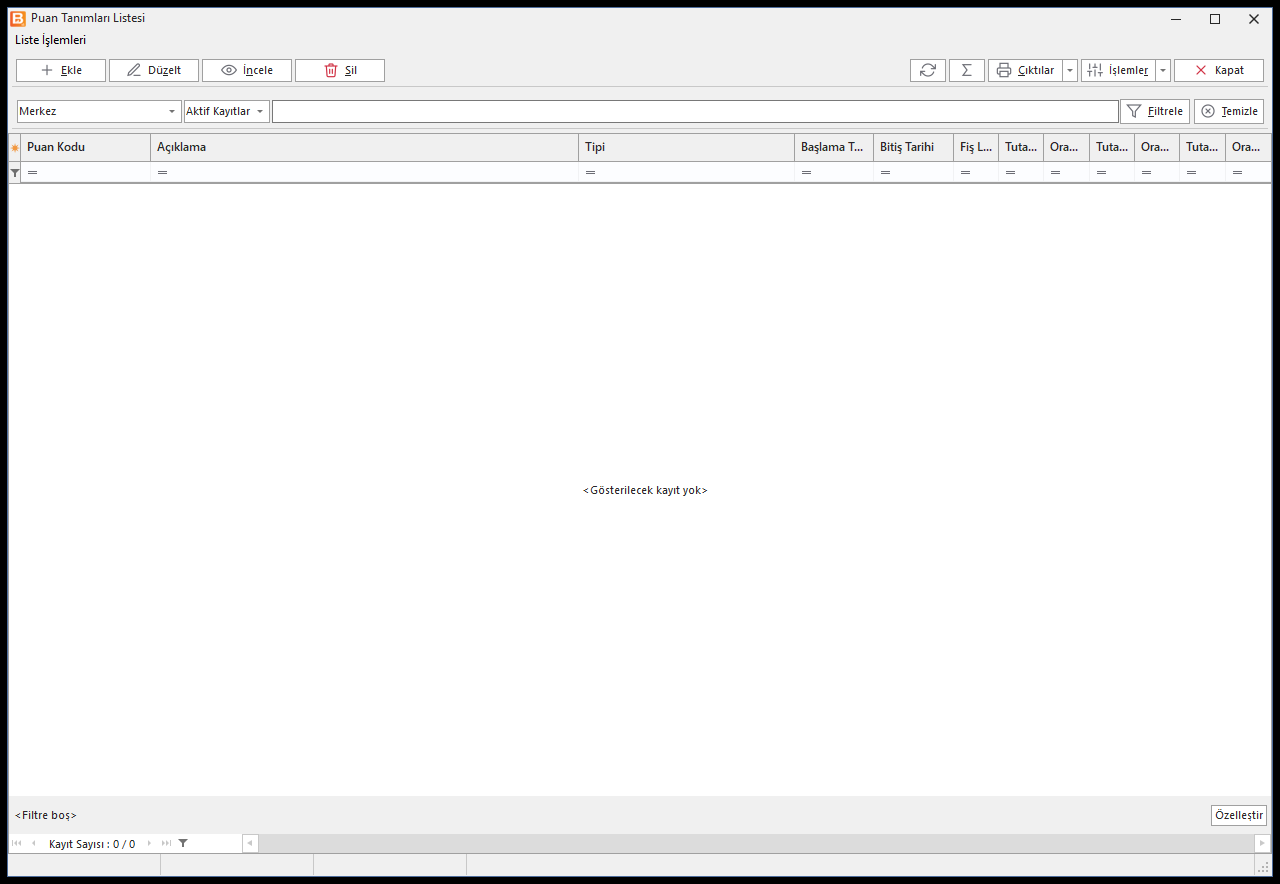Image resolution: width=1280 pixels, height=884 pixels.
Task: Click the navigator funnel filter icon
Action: [x=183, y=843]
